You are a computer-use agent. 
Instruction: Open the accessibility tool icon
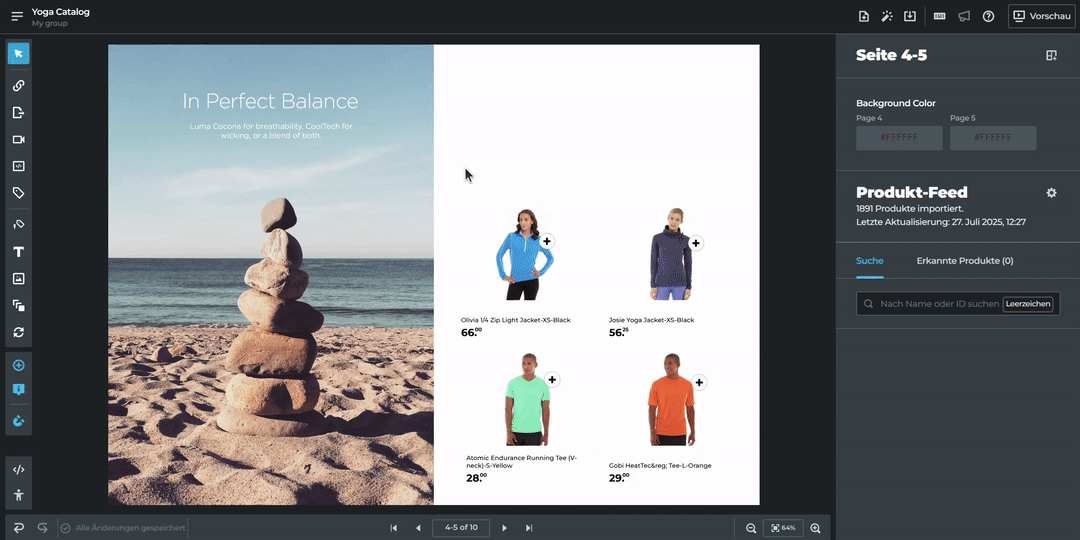[x=18, y=495]
